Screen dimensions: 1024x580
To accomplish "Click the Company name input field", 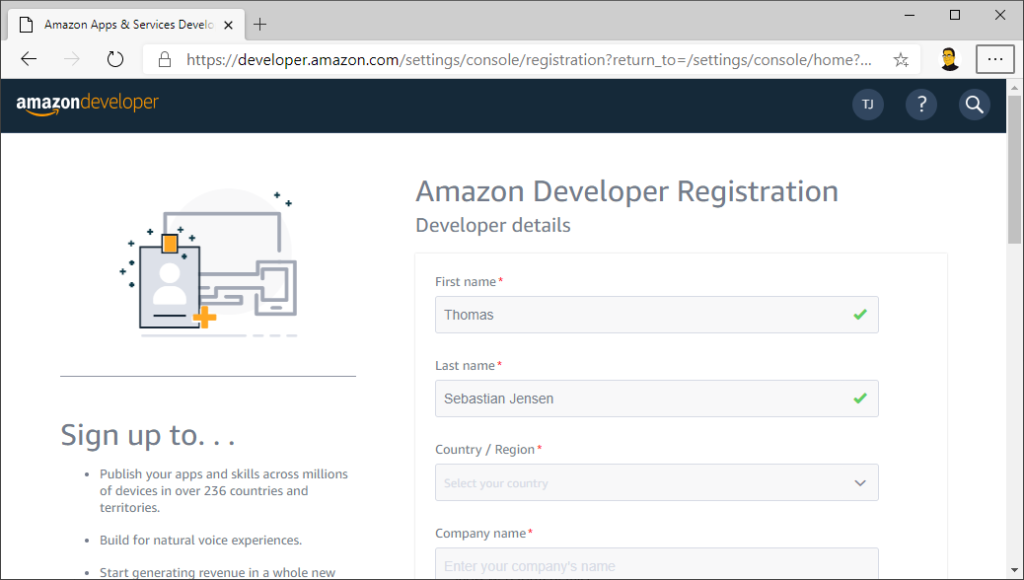I will [x=655, y=565].
